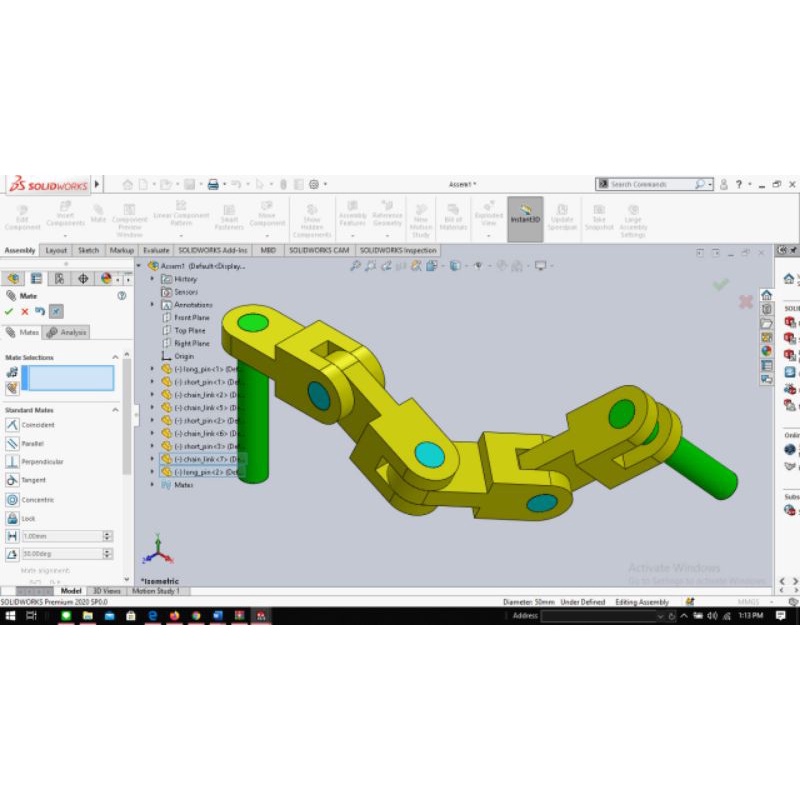Click the Search Commands field

click(652, 184)
